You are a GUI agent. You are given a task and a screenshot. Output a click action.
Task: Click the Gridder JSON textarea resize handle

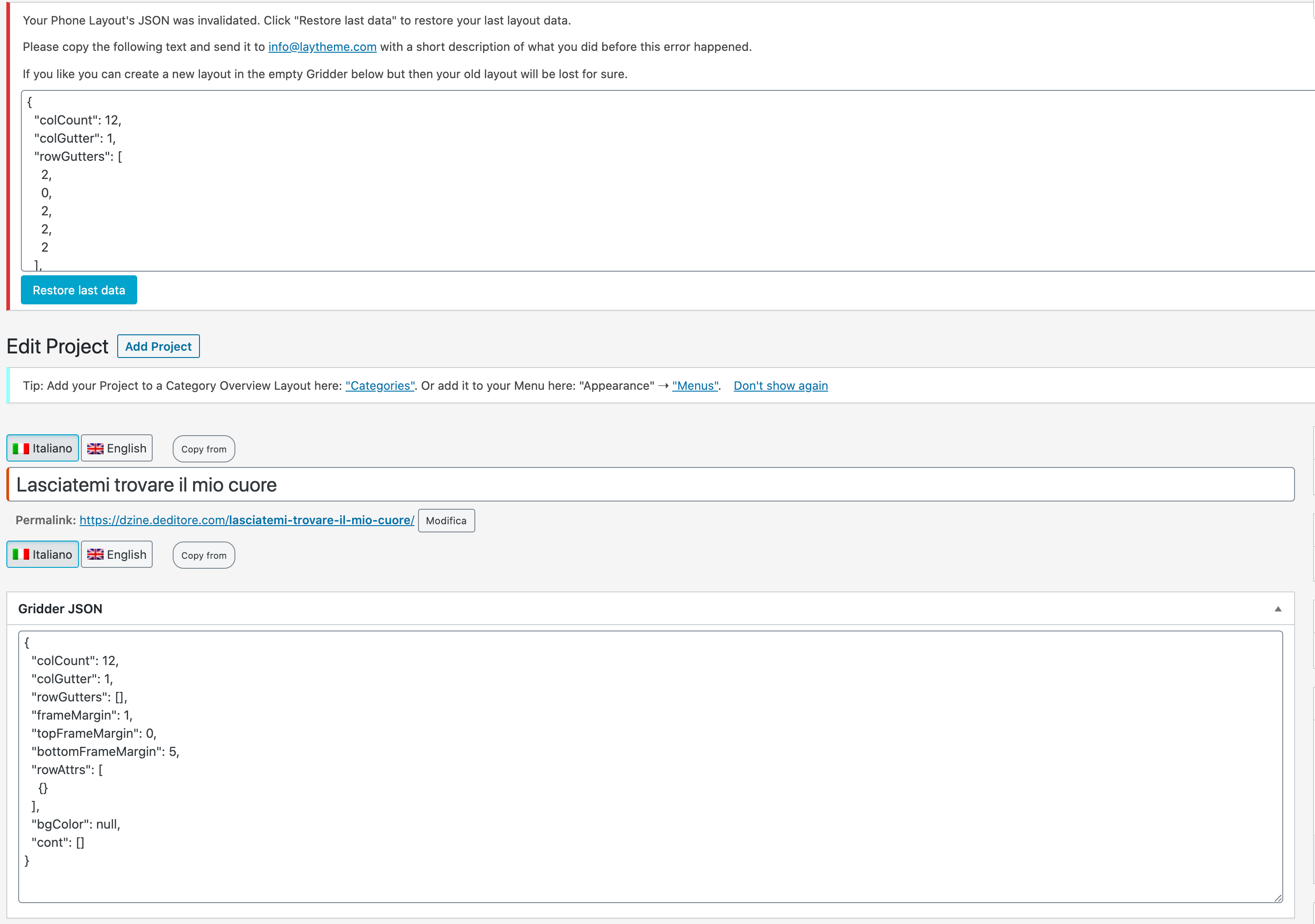(x=1278, y=898)
